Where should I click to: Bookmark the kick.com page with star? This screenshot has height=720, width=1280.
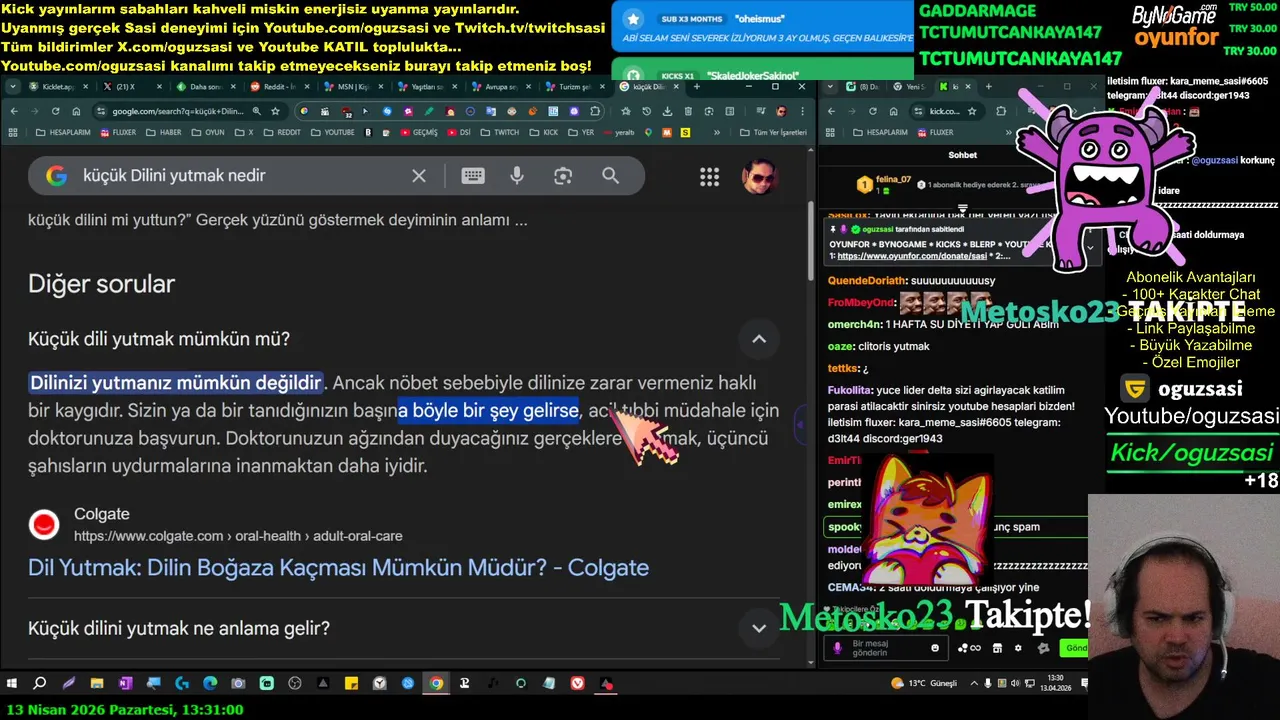[972, 111]
